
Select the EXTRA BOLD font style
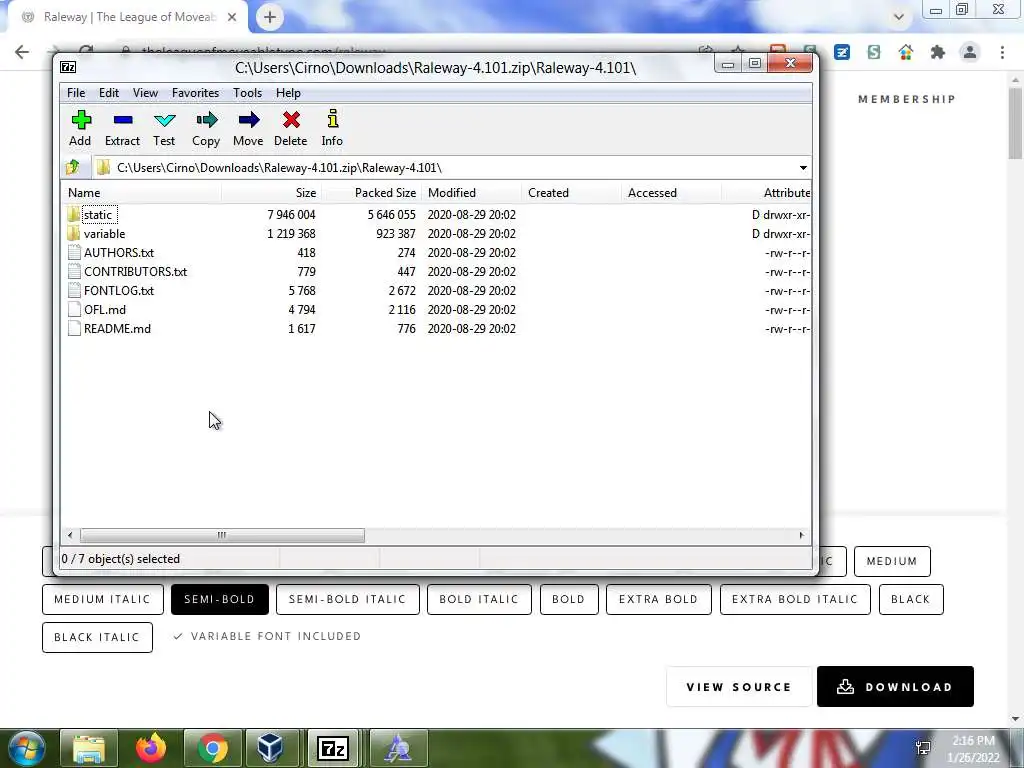658,599
